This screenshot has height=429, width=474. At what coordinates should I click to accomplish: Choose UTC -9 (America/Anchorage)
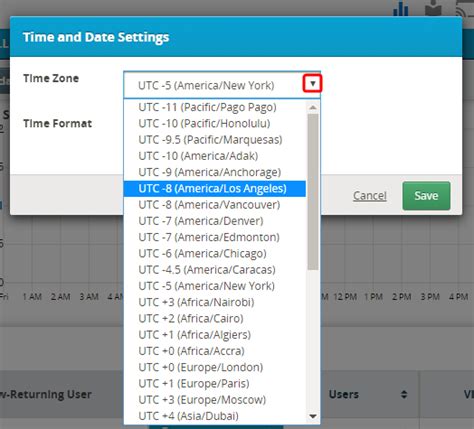point(215,172)
